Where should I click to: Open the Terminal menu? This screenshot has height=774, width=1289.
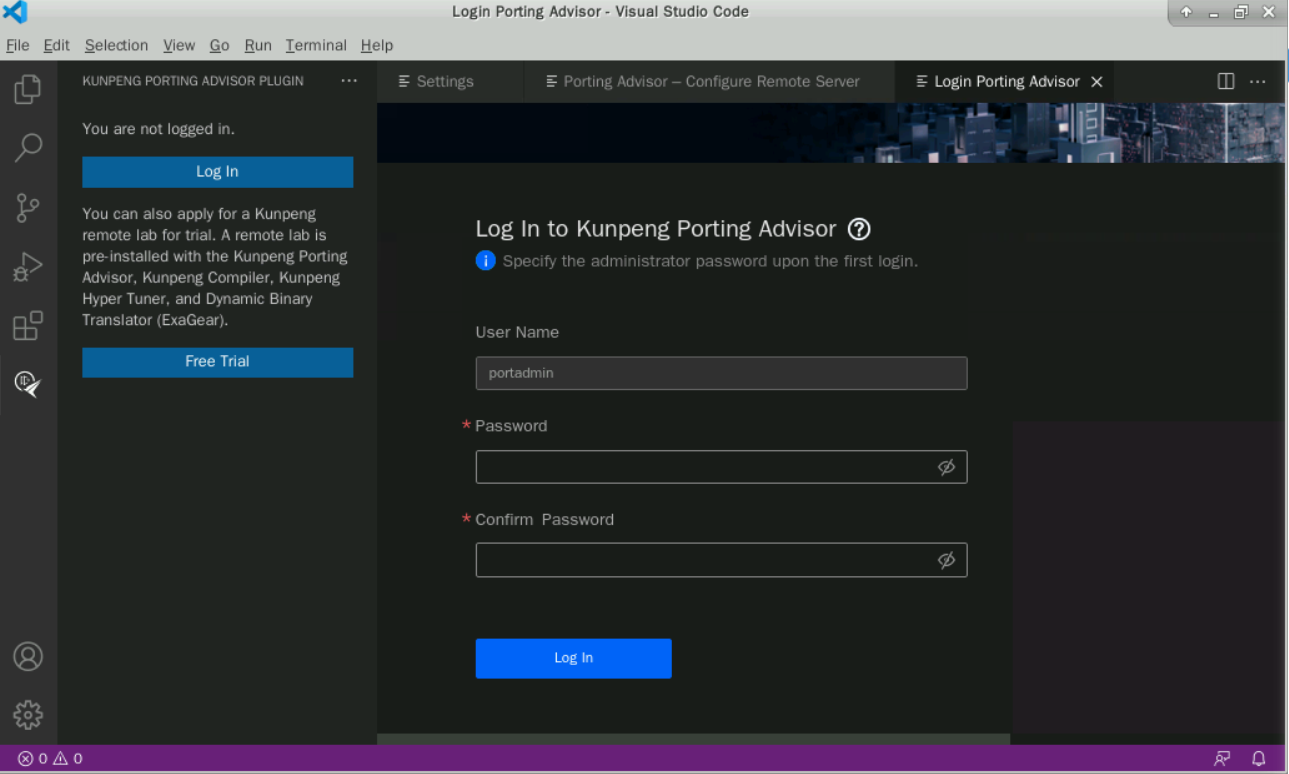click(x=316, y=45)
